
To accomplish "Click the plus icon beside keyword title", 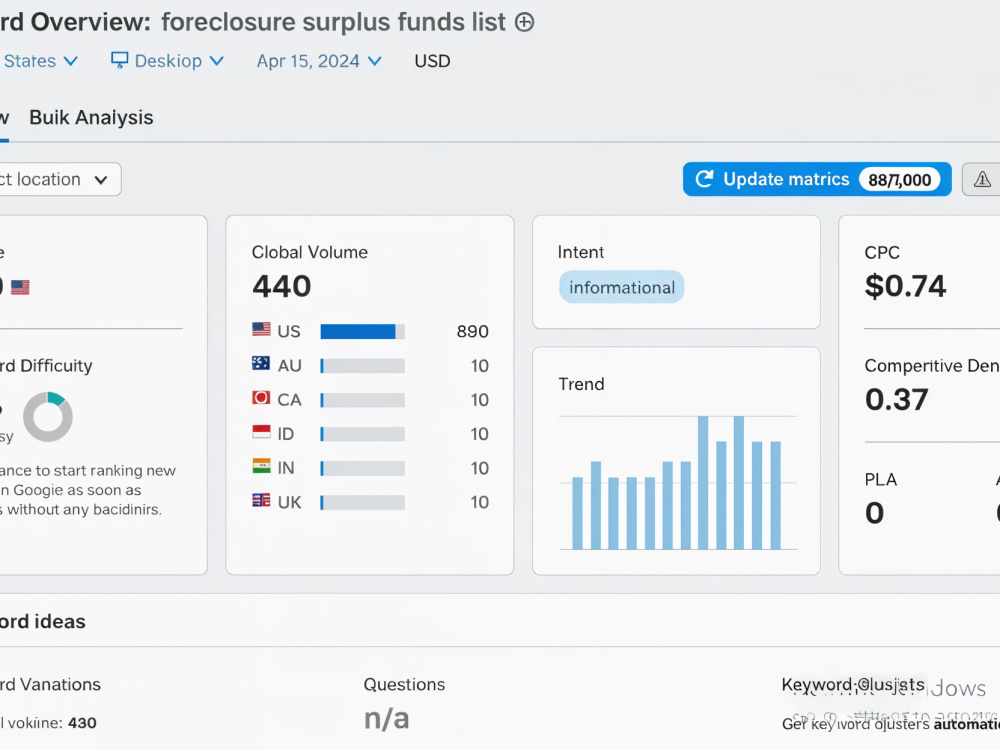I will [524, 22].
